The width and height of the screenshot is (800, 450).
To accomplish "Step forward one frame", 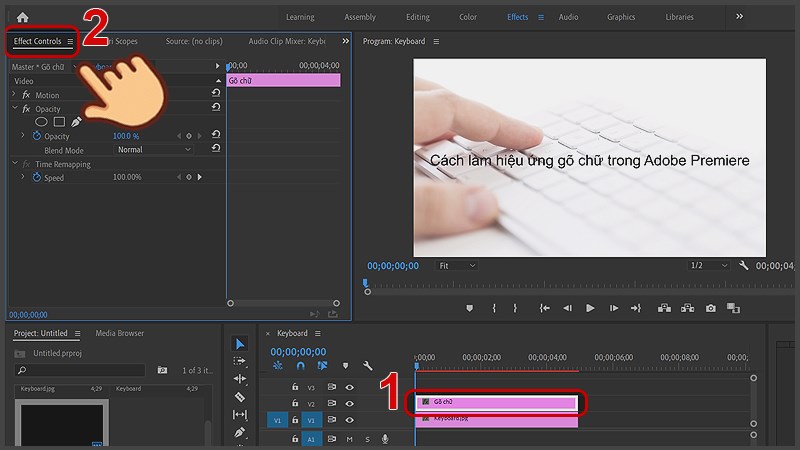I will point(614,308).
